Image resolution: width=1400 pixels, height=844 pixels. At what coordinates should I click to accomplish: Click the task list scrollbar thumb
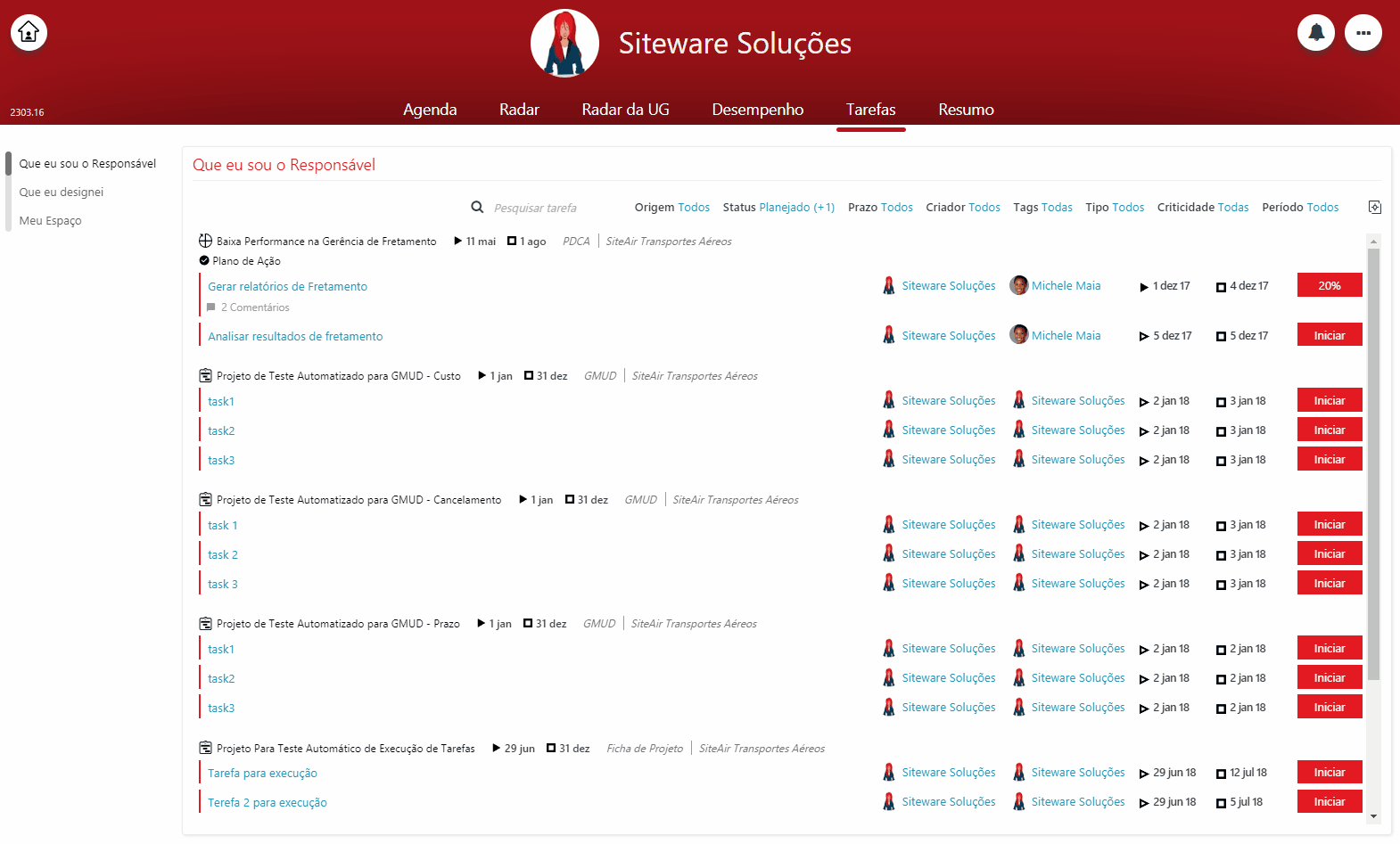[1373, 463]
